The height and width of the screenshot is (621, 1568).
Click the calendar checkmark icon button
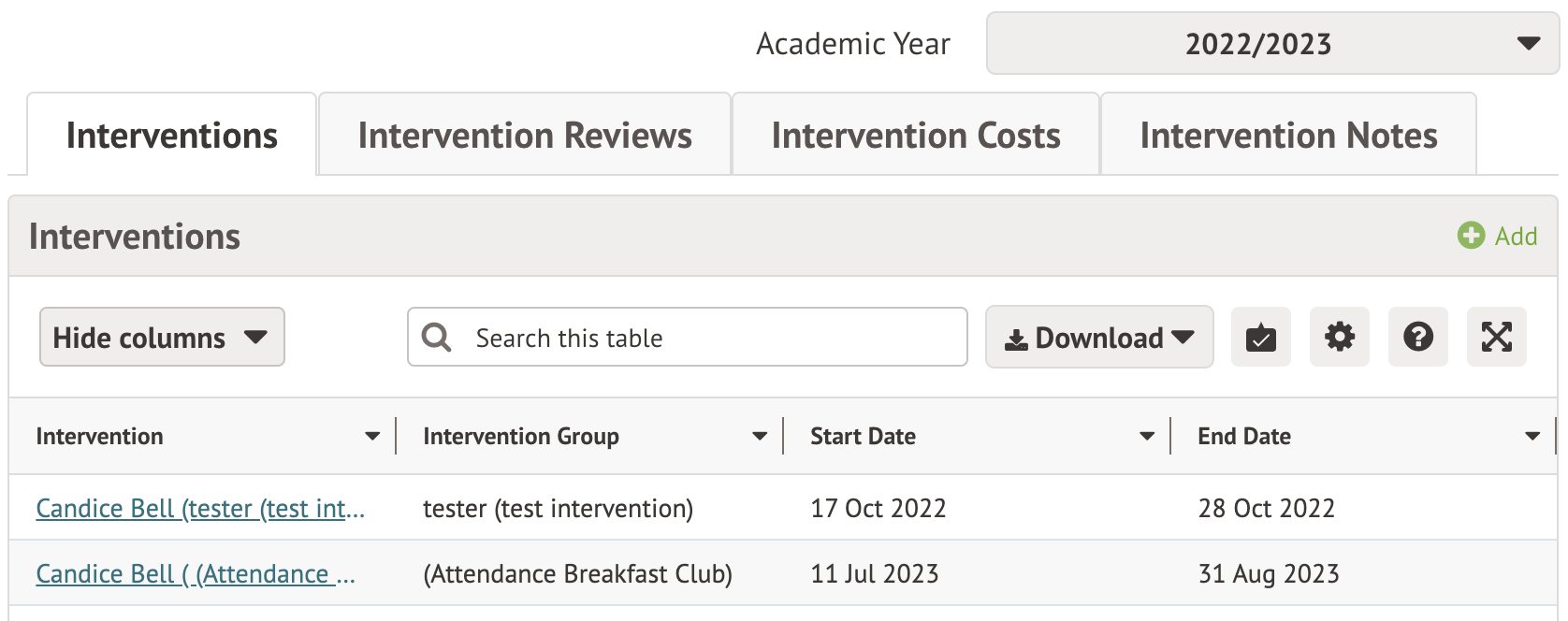coord(1260,337)
